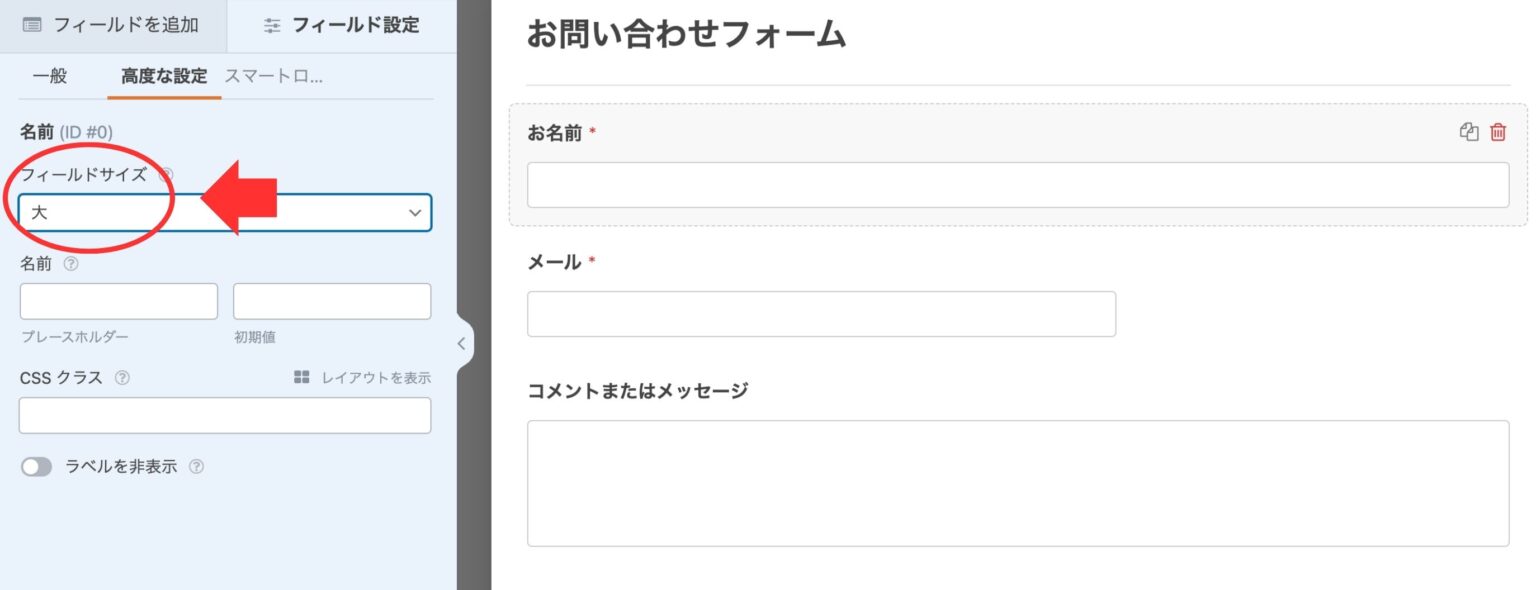Click the プレースホルダー input field
Screen dimensions: 1536x590
[x=118, y=301]
